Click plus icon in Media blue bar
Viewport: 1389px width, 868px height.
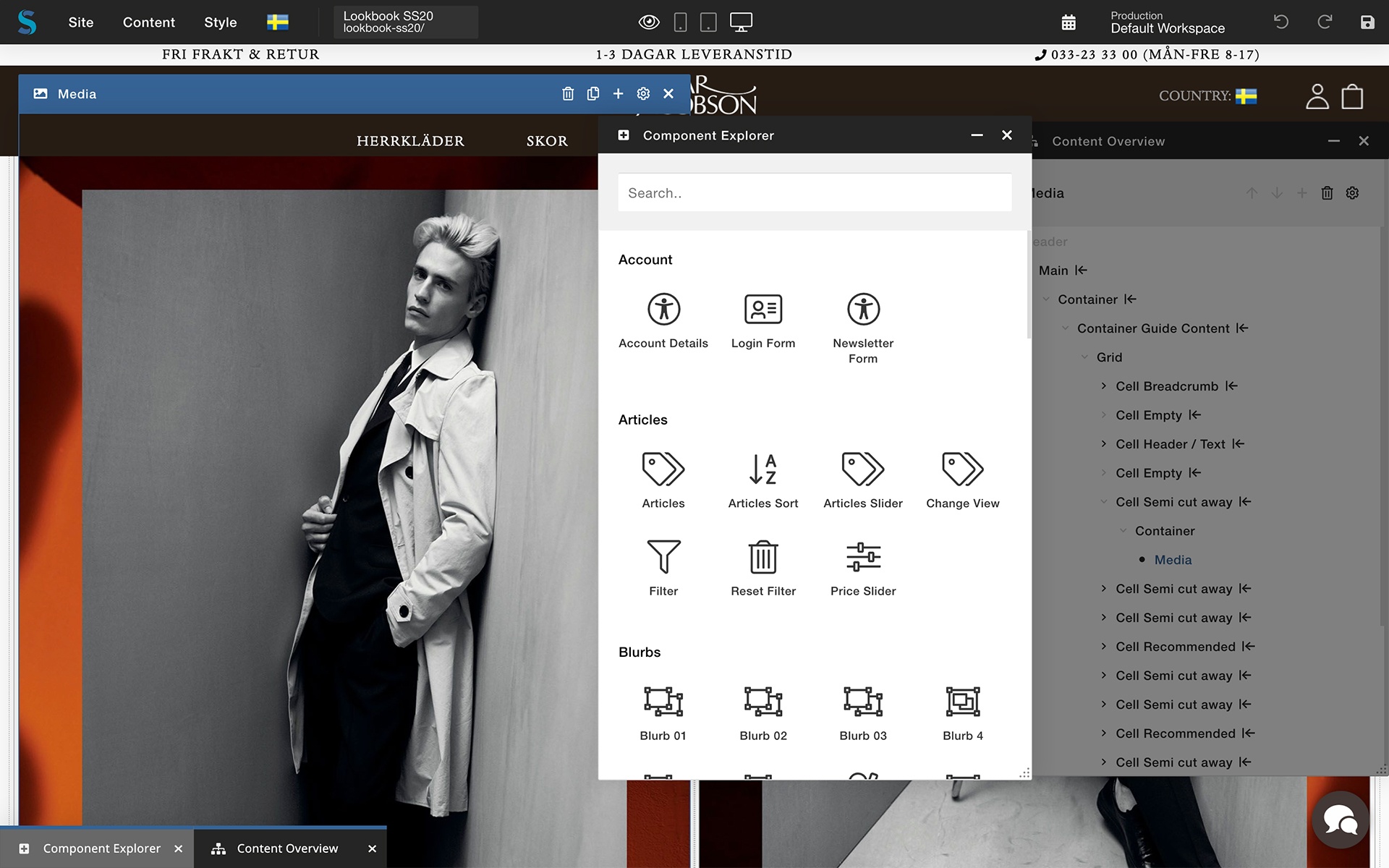click(x=618, y=93)
